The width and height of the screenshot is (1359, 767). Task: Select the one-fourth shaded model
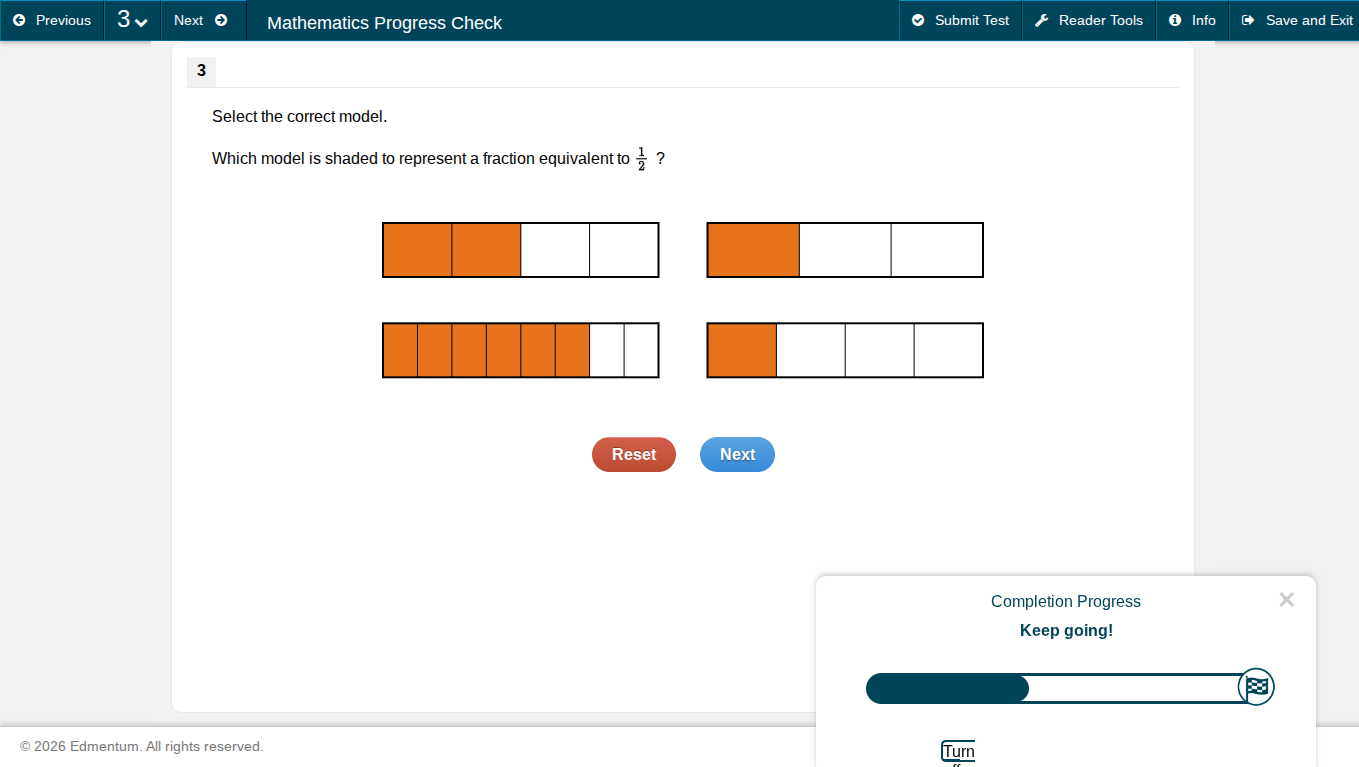844,350
